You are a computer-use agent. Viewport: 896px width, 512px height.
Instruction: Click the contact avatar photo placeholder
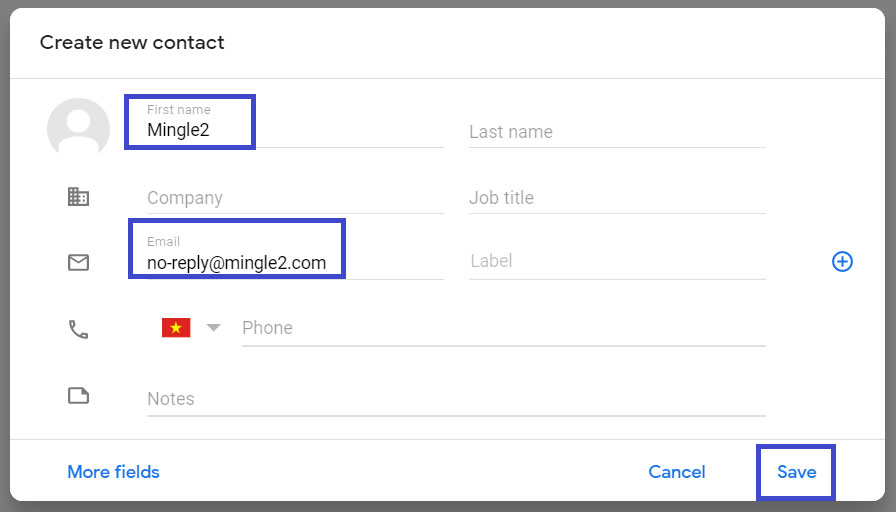pyautogui.click(x=78, y=128)
